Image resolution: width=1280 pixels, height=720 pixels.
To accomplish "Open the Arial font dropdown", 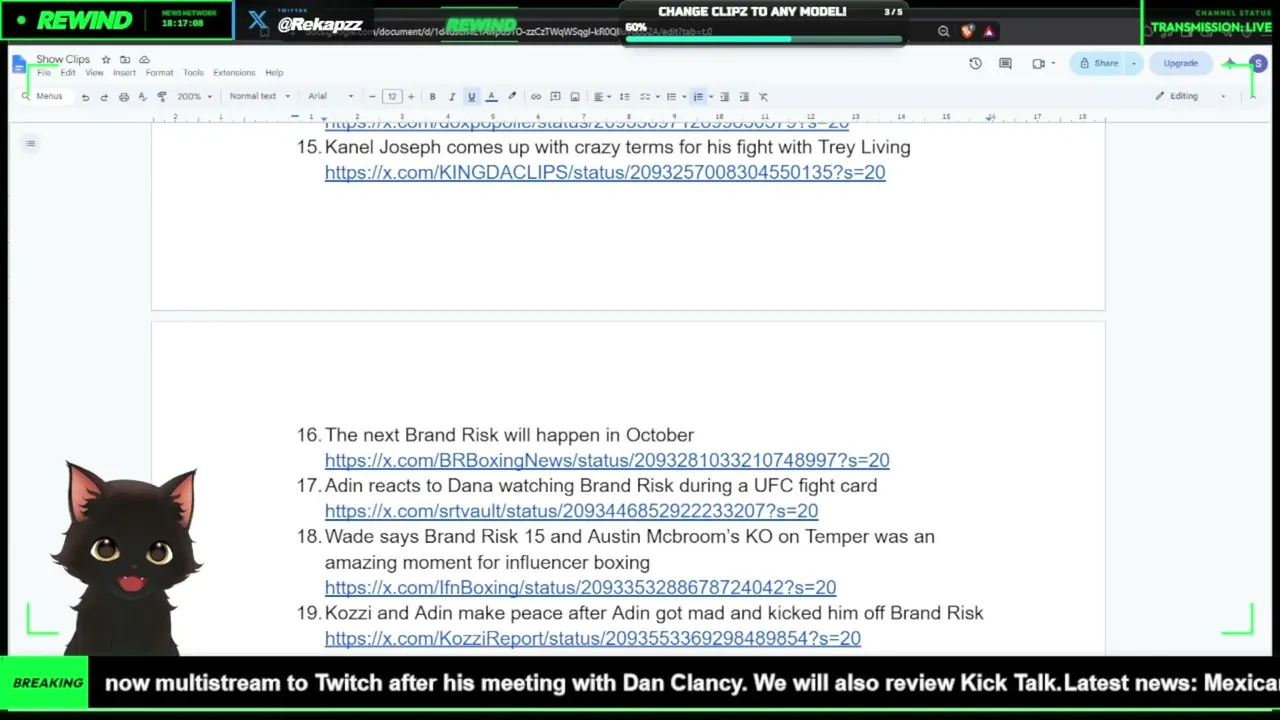I will pos(330,97).
